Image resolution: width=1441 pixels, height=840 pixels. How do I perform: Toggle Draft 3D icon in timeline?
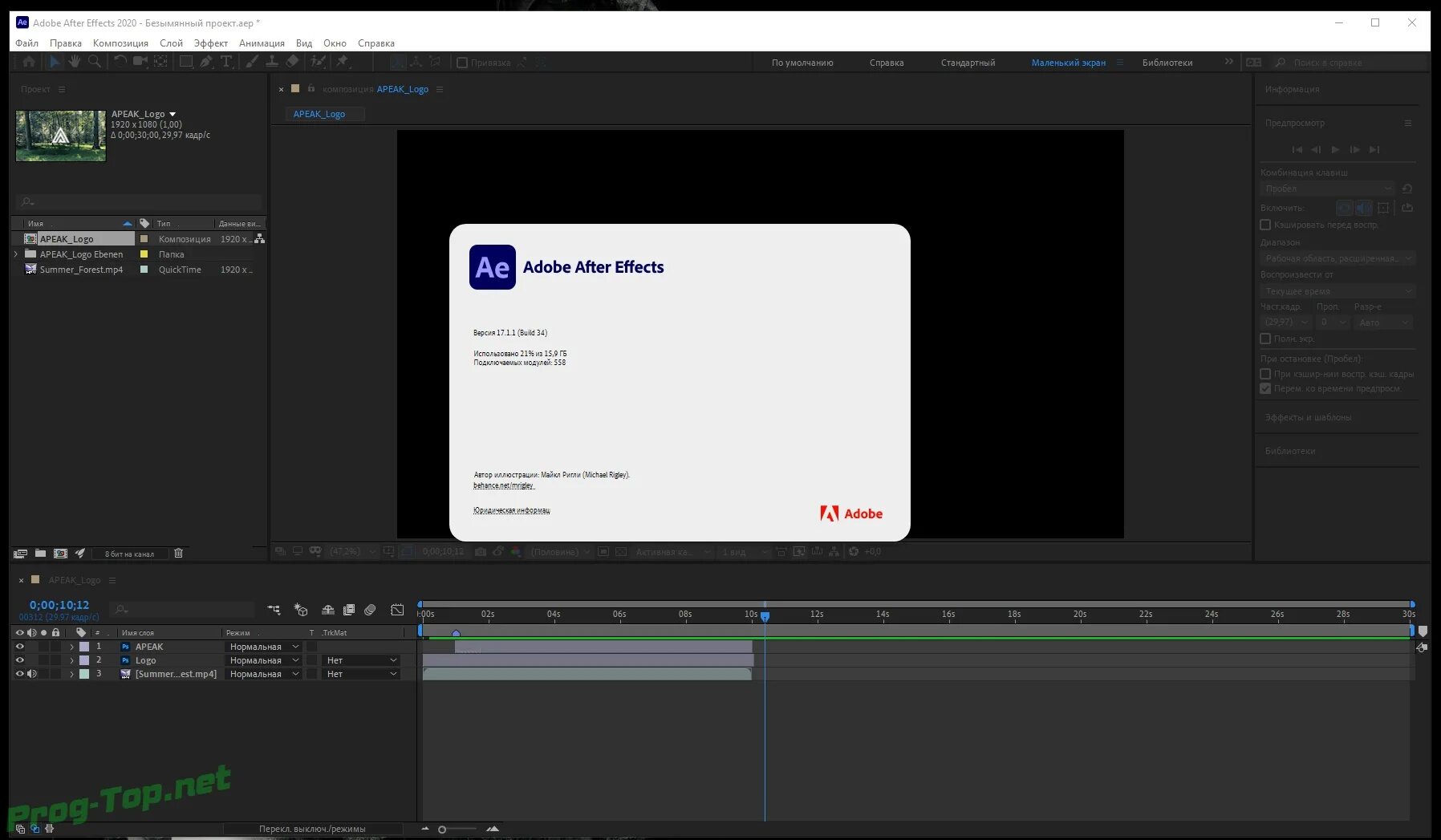(301, 610)
